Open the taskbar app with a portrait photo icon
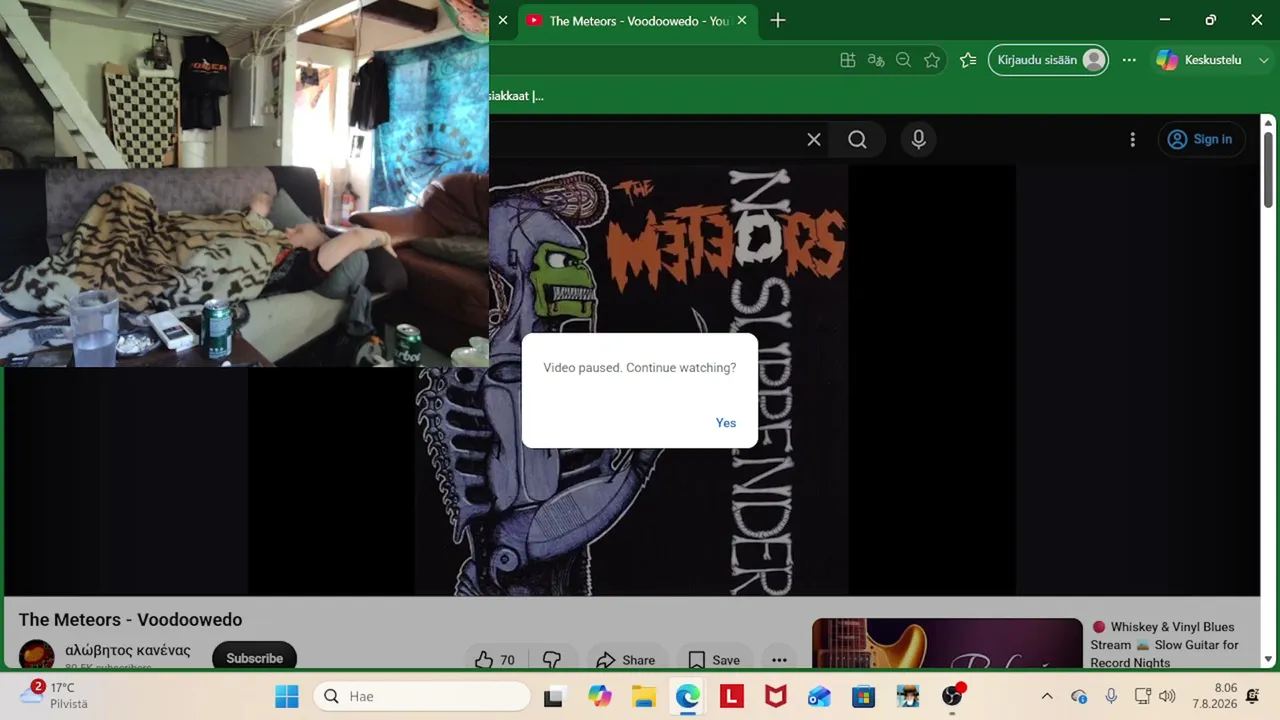1280x720 pixels. pos(908,696)
